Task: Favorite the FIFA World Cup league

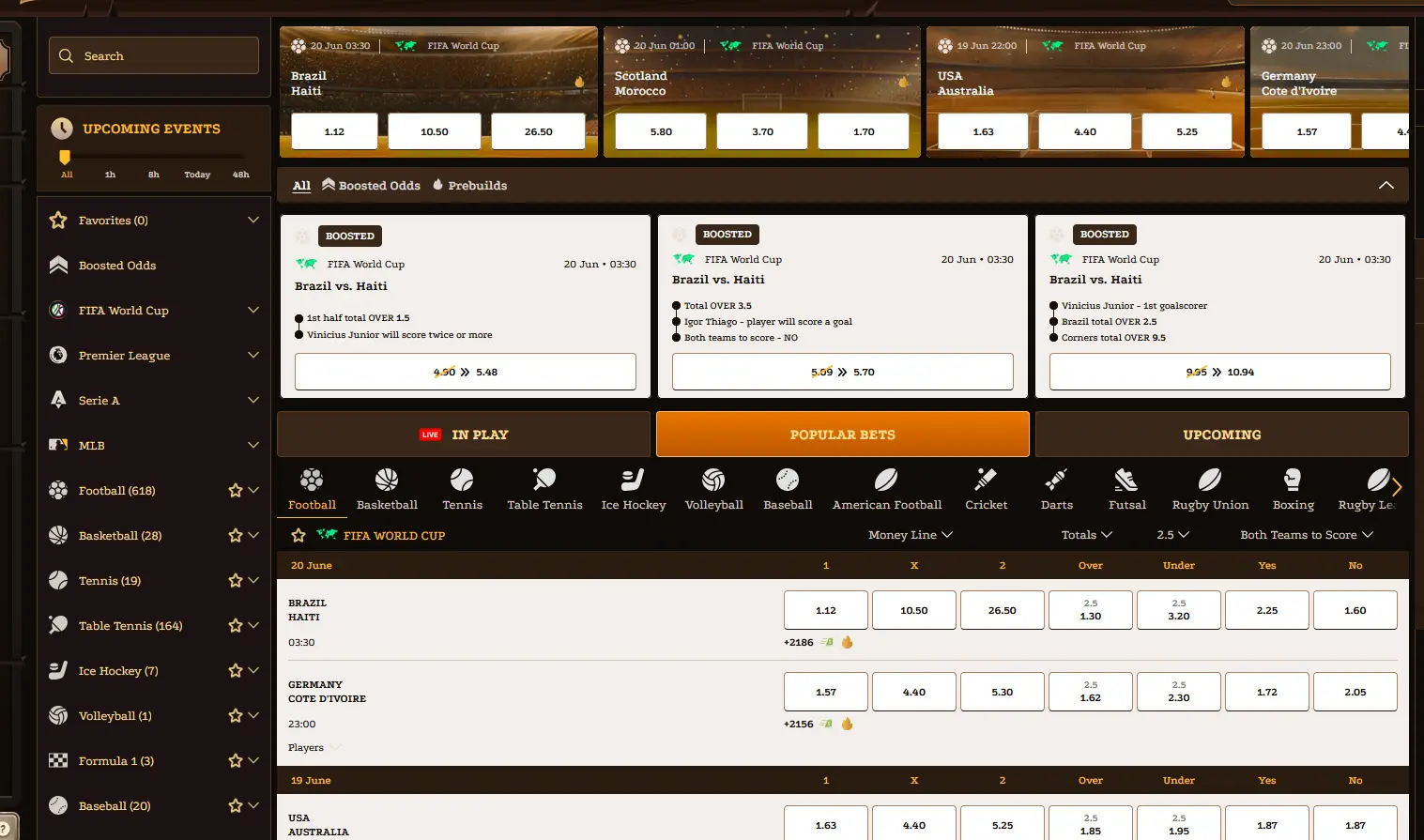Action: 299,535
